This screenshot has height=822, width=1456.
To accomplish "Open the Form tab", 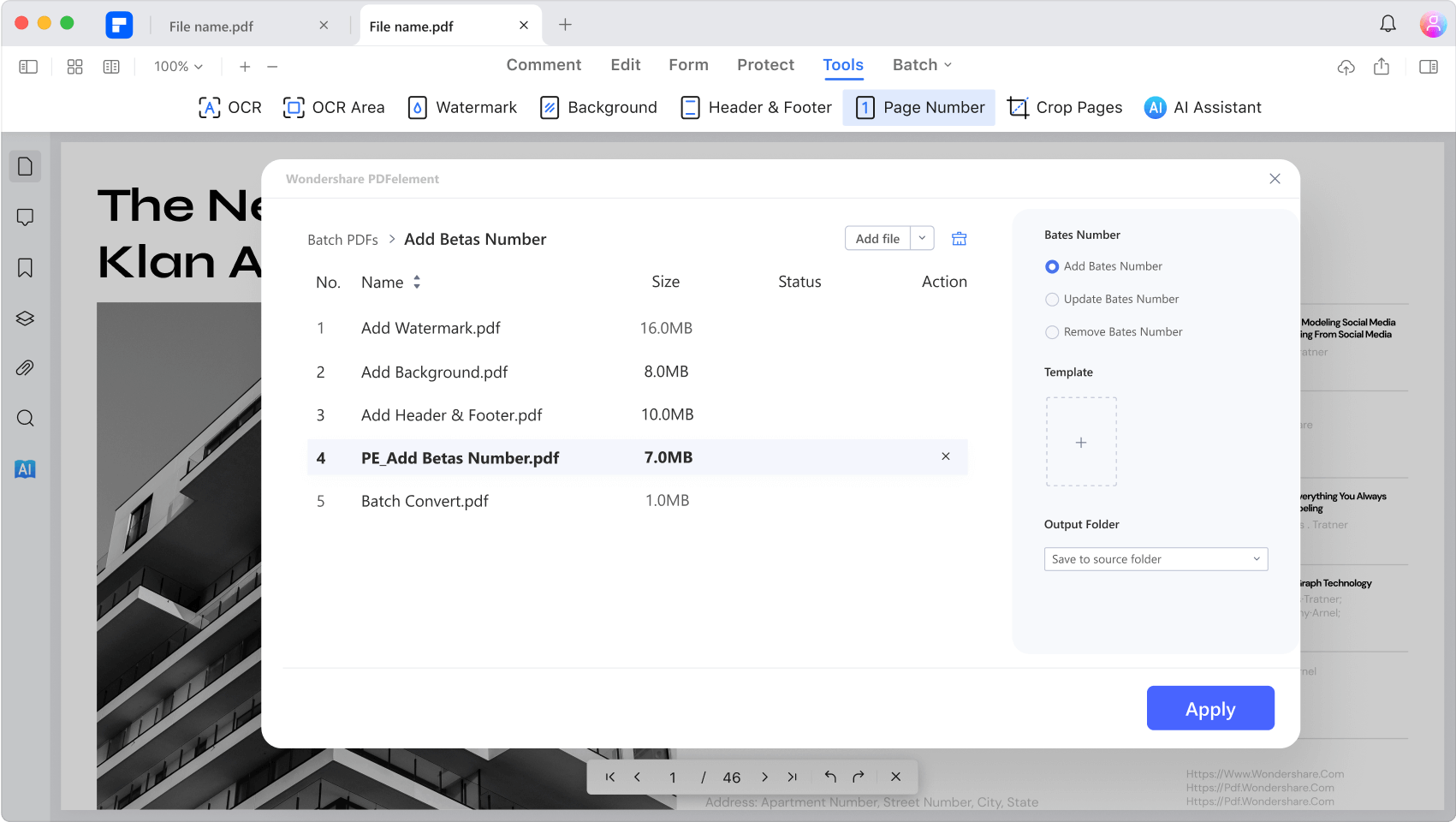I will 689,65.
